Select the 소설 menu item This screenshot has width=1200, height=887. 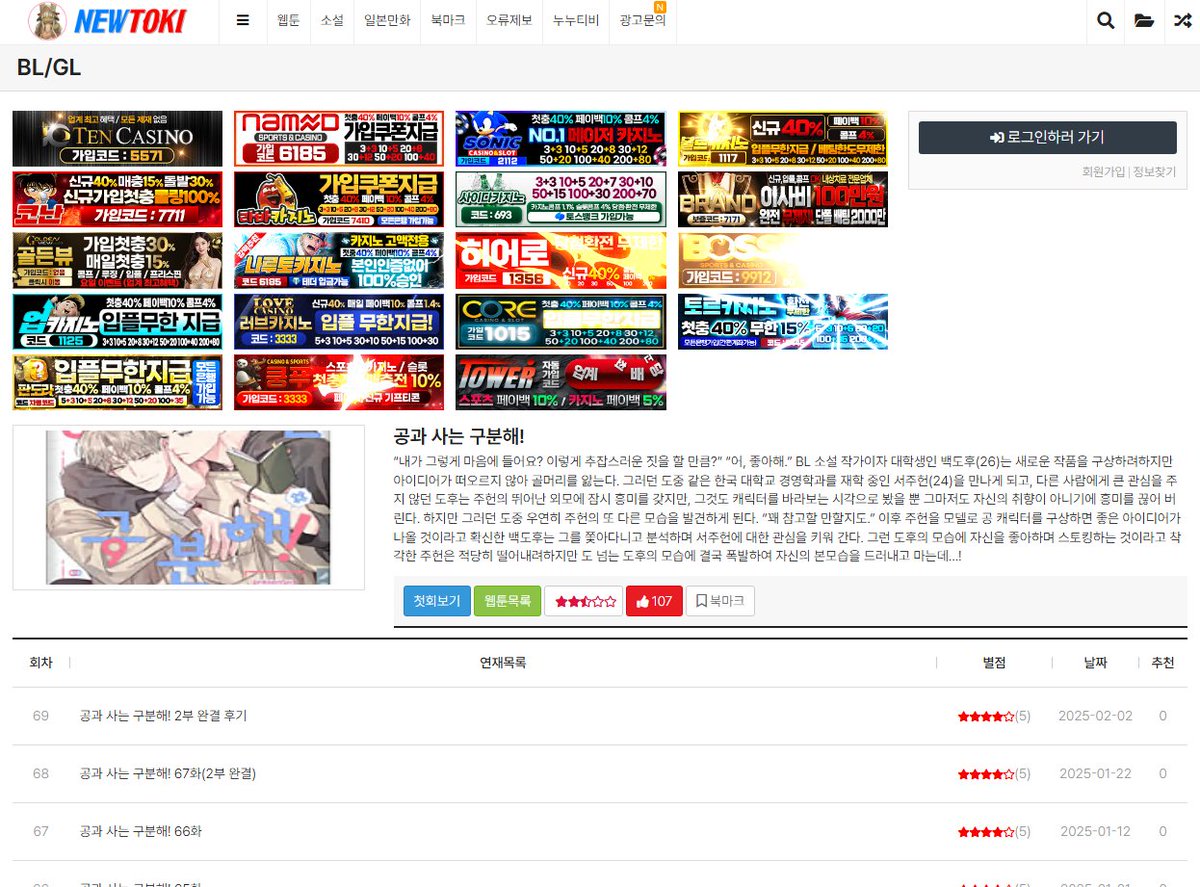(331, 20)
